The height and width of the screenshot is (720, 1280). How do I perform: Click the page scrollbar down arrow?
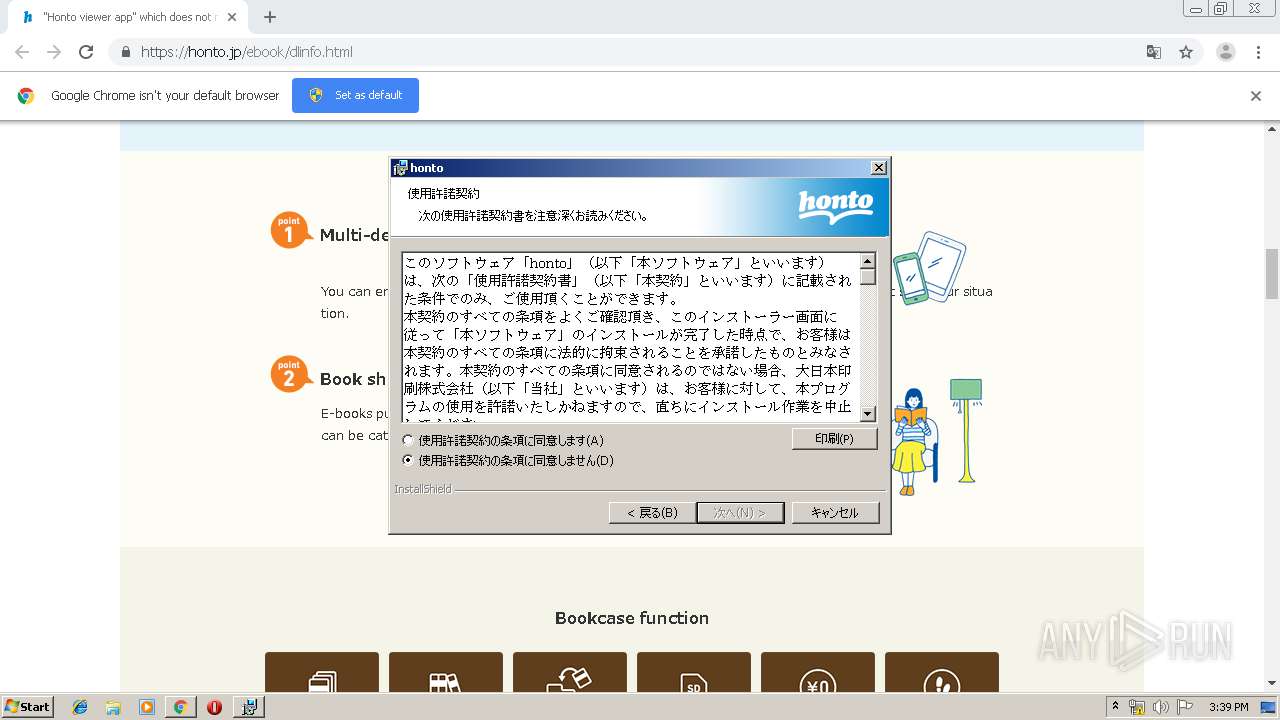point(1272,683)
